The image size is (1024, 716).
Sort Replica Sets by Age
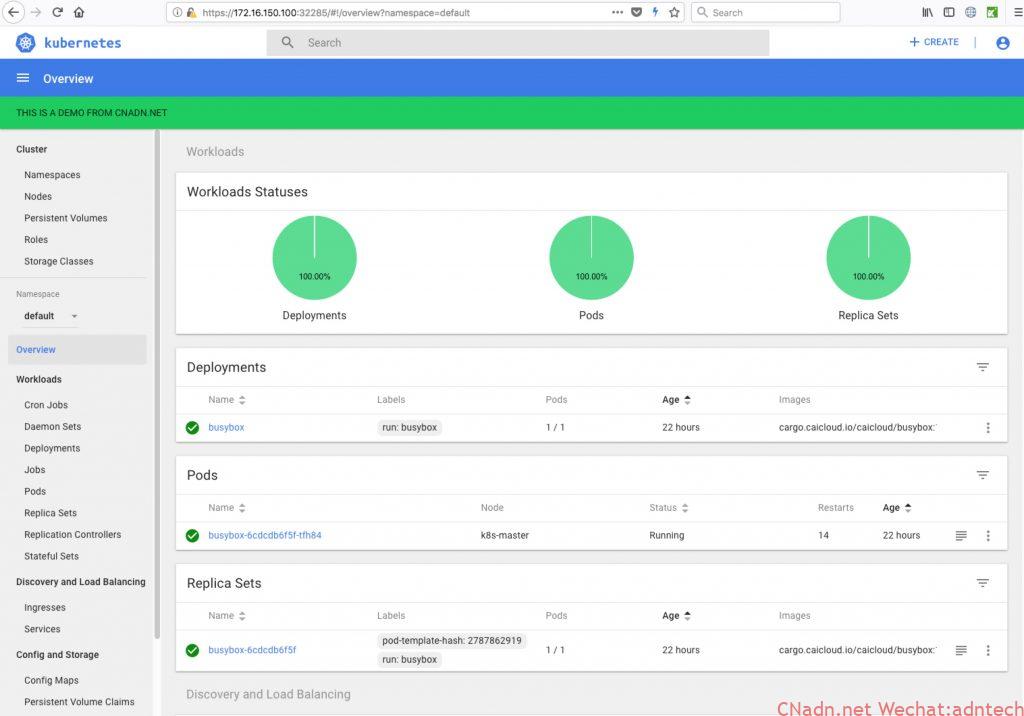coord(676,615)
